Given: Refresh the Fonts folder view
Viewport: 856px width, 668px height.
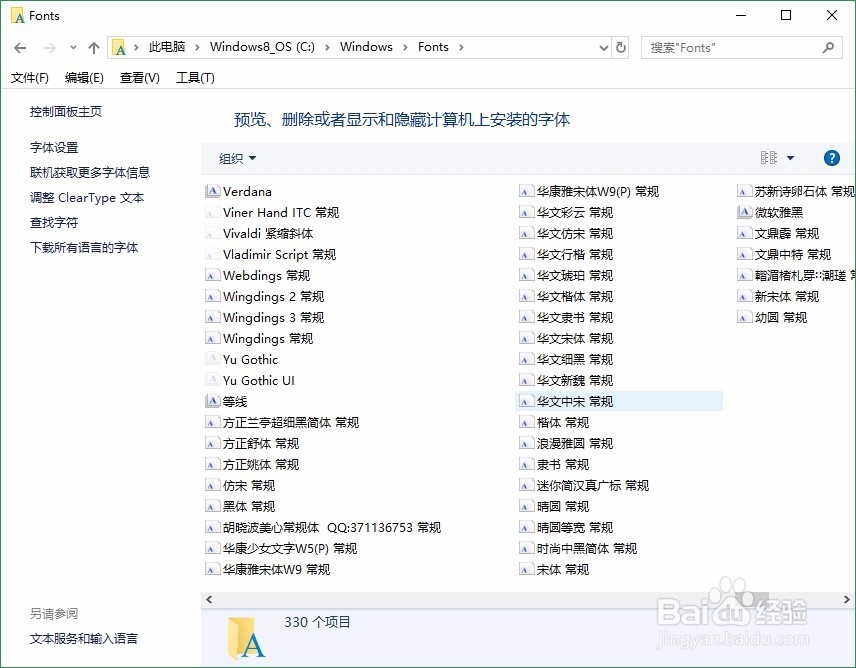Looking at the screenshot, I should click(x=621, y=47).
